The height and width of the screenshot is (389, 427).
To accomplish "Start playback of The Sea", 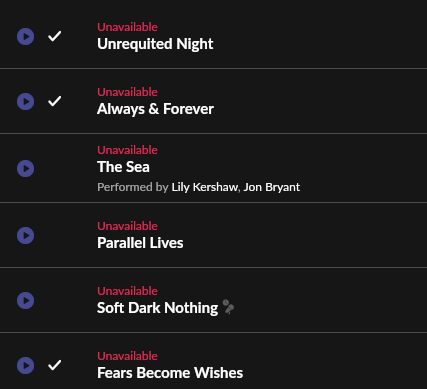I will pyautogui.click(x=26, y=168).
